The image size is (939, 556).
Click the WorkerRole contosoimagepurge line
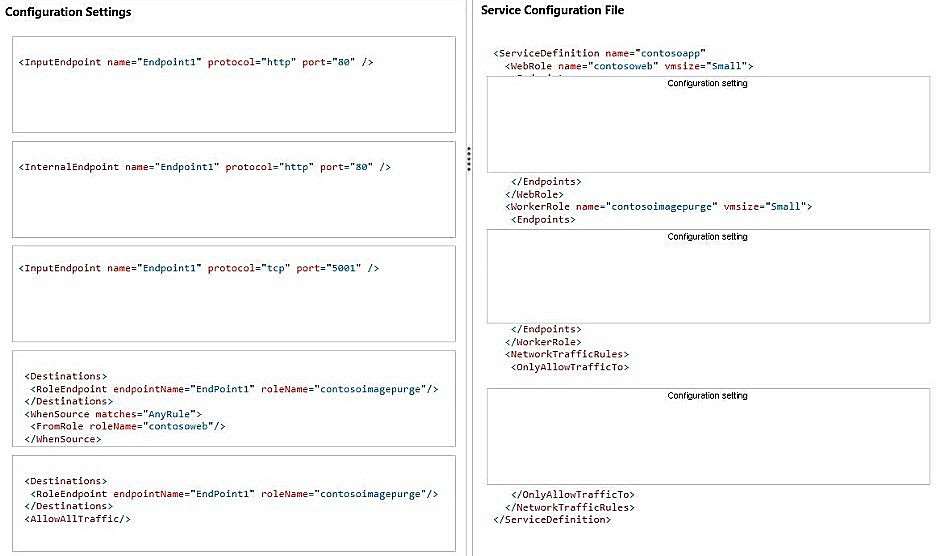(658, 207)
